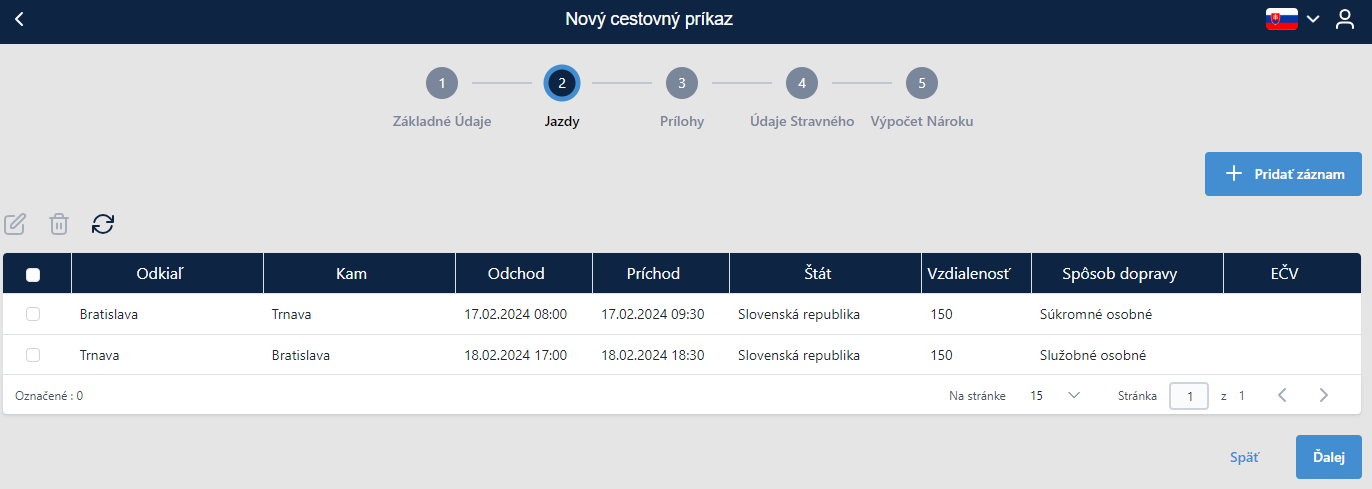
Task: Click the Ďalej button
Action: tap(1329, 457)
